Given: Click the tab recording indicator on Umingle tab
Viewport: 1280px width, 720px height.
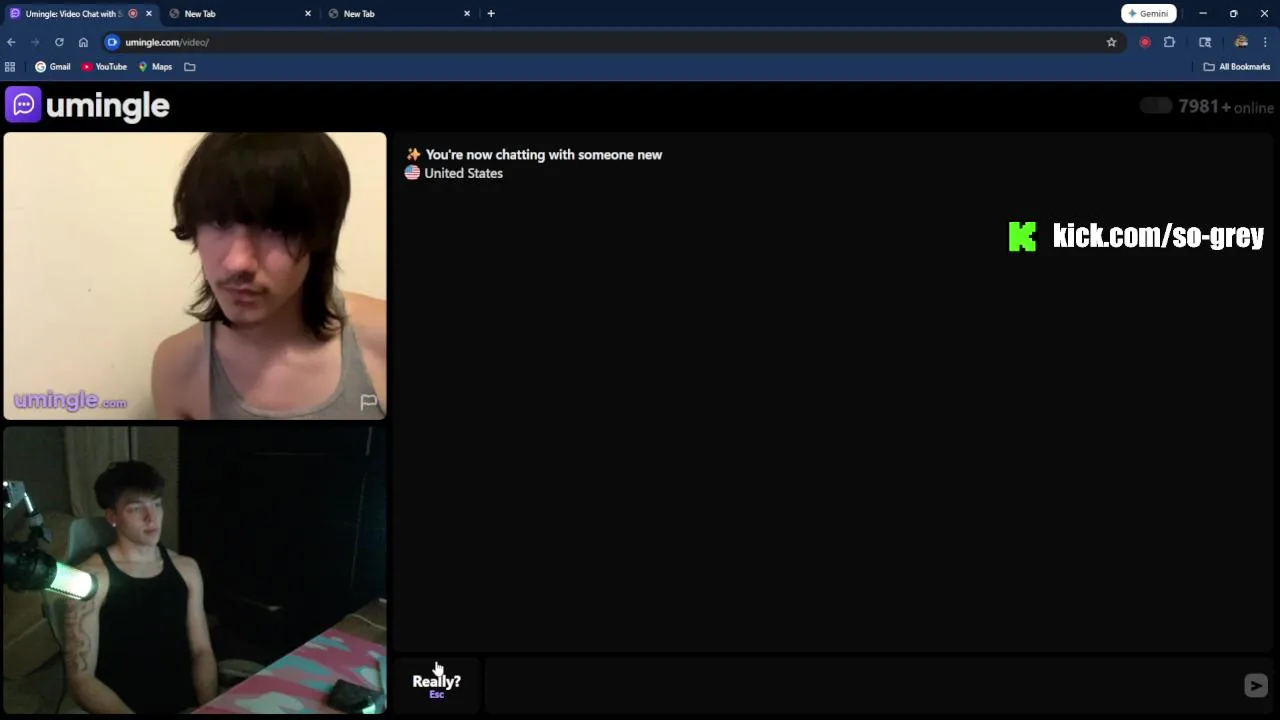Looking at the screenshot, I should tap(133, 14).
